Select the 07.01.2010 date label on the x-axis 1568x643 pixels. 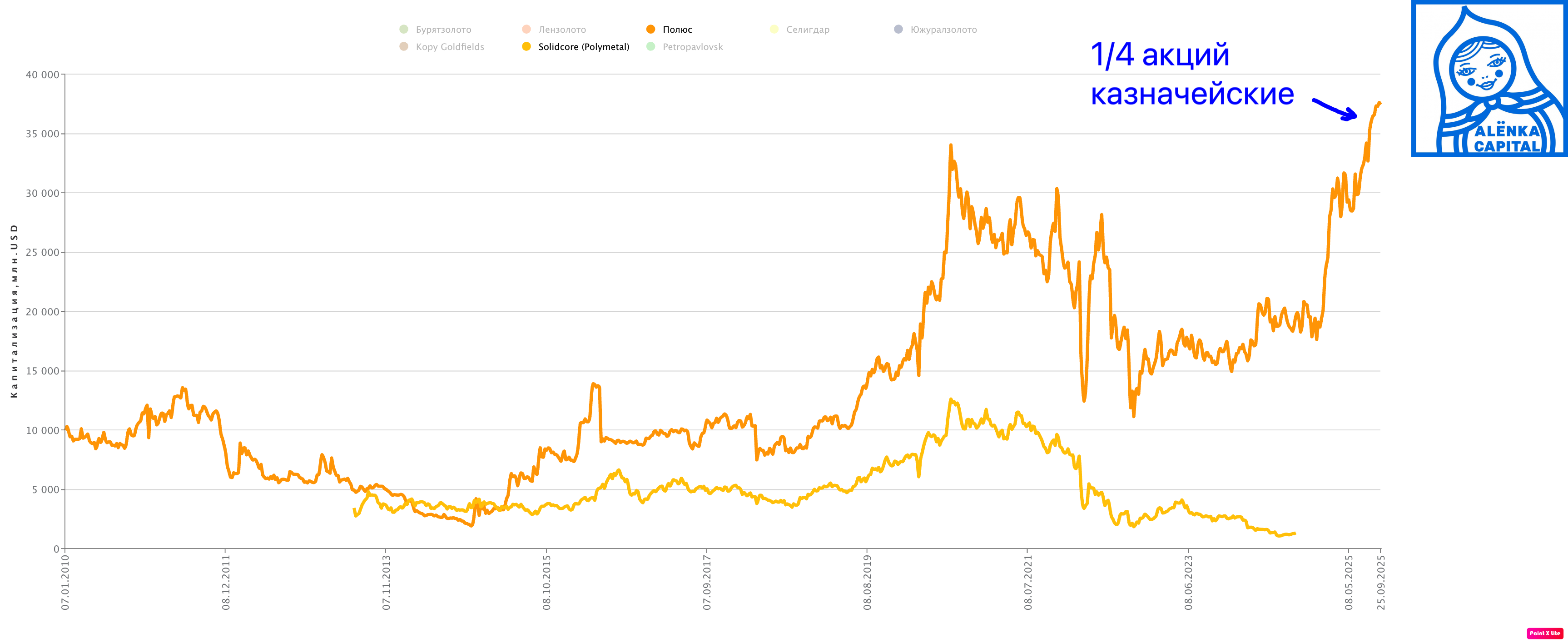coord(65,582)
